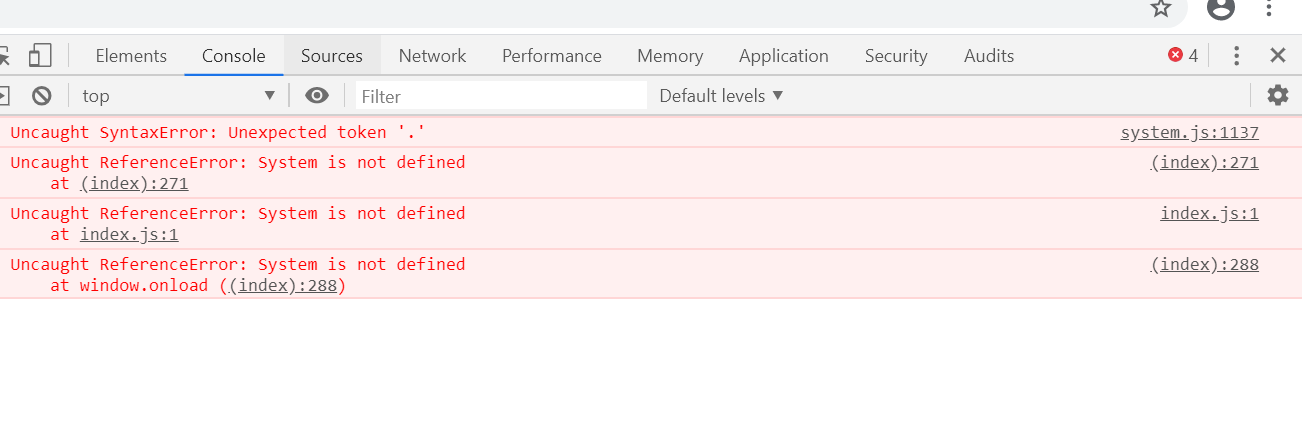Open the Chrome profile avatar menu

[1220, 8]
